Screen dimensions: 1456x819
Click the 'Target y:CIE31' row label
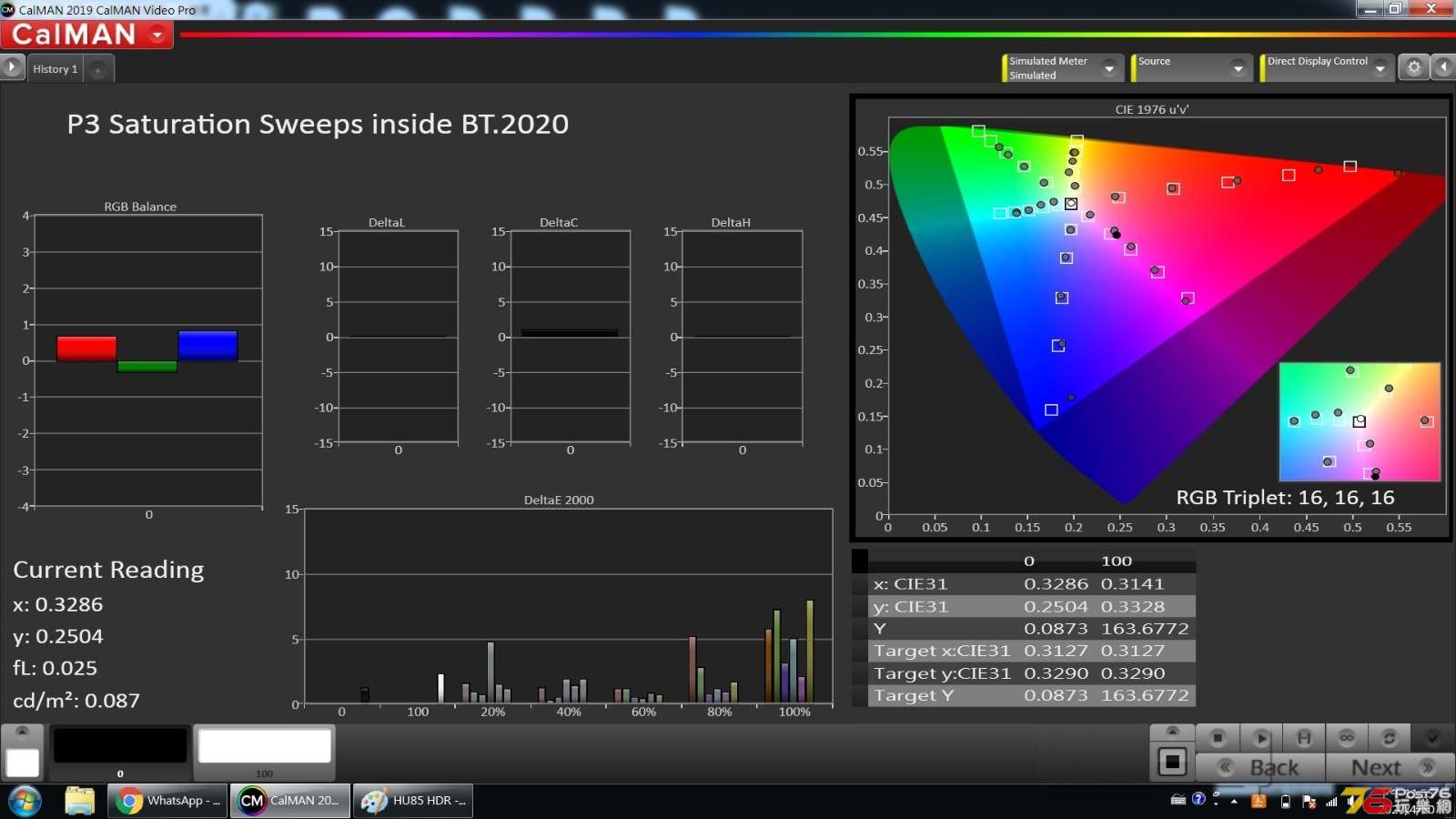[942, 673]
